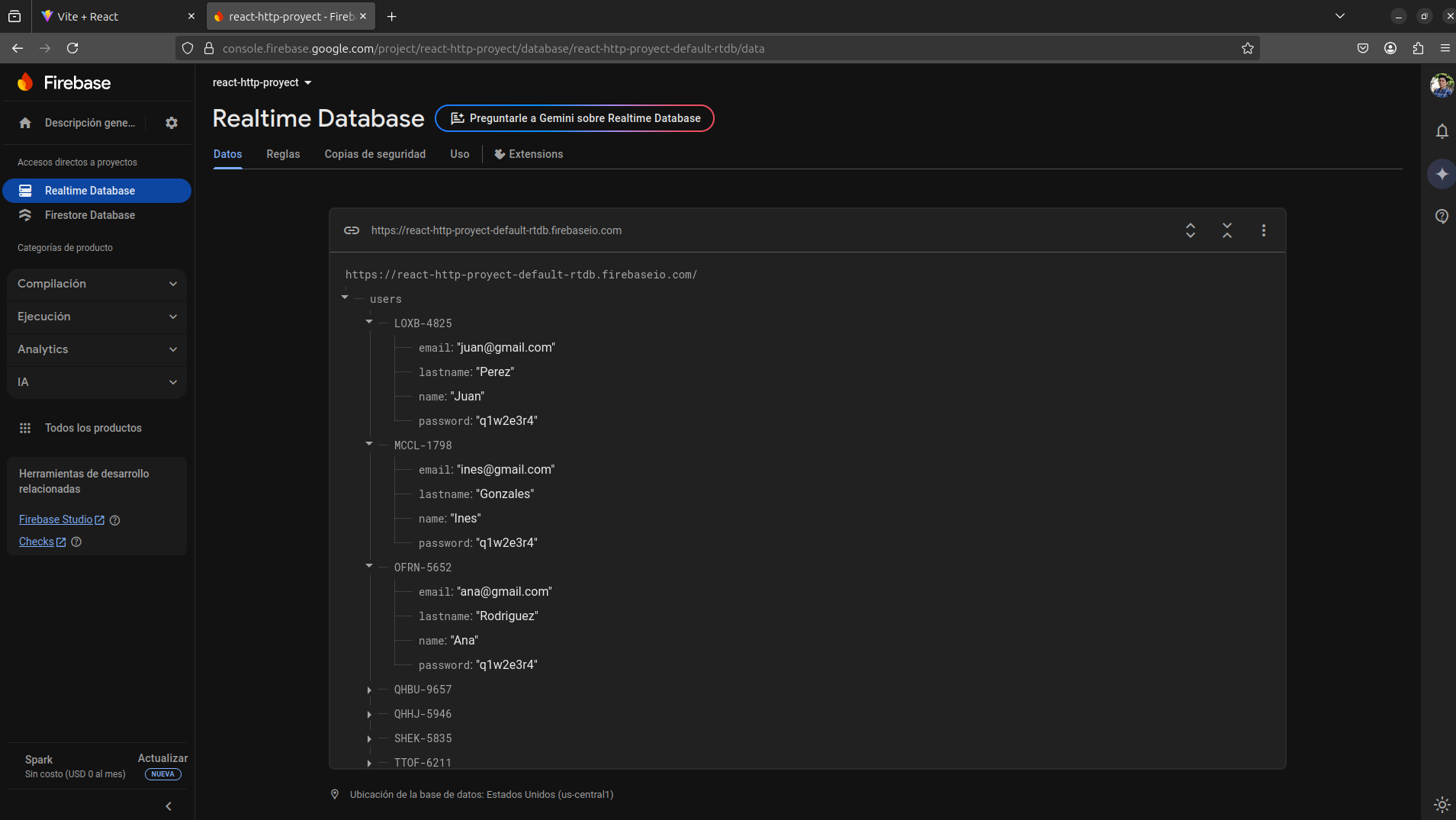Viewport: 1456px width, 820px height.
Task: Click the database URL link in header
Action: pyautogui.click(x=497, y=230)
